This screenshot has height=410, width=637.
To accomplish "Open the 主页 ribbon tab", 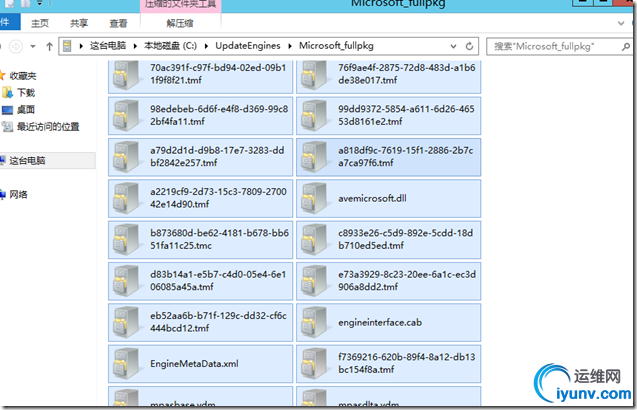I will click(40, 23).
